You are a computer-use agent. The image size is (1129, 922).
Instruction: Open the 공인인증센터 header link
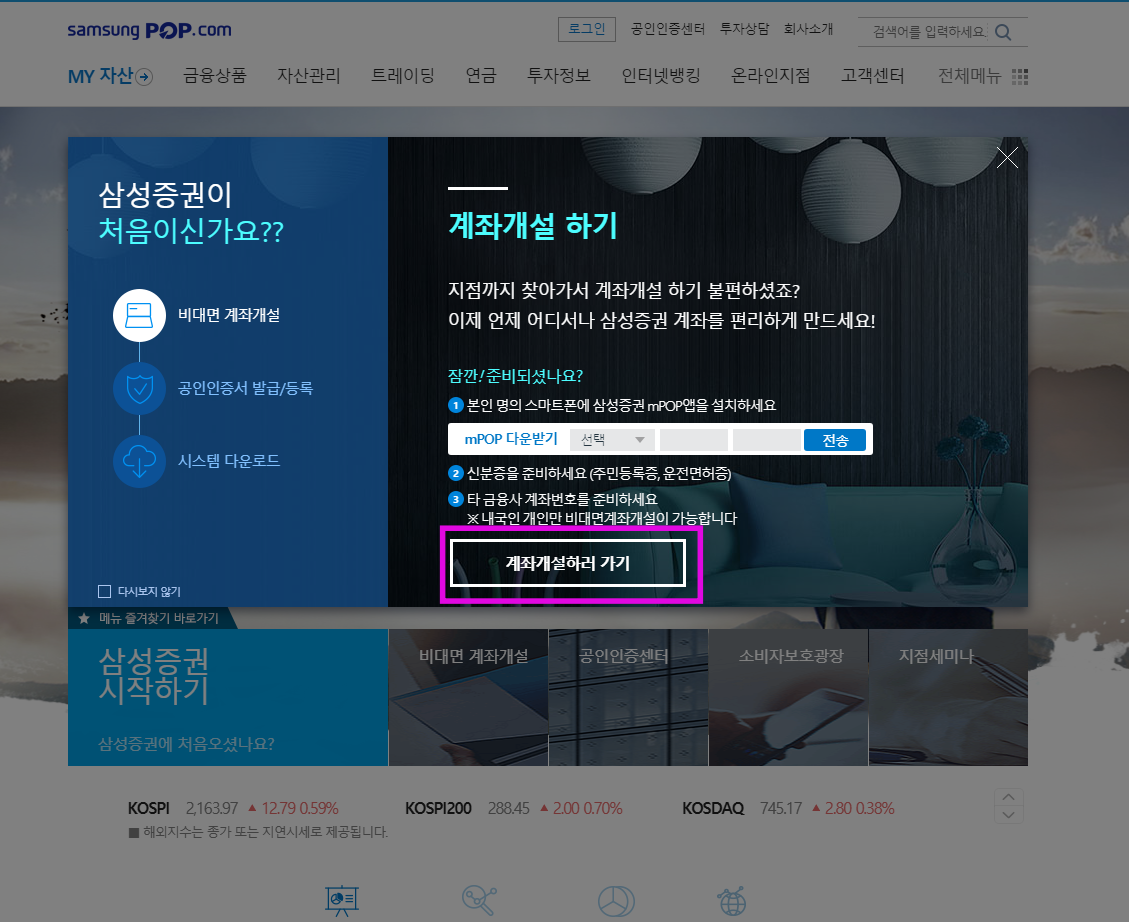pyautogui.click(x=667, y=29)
